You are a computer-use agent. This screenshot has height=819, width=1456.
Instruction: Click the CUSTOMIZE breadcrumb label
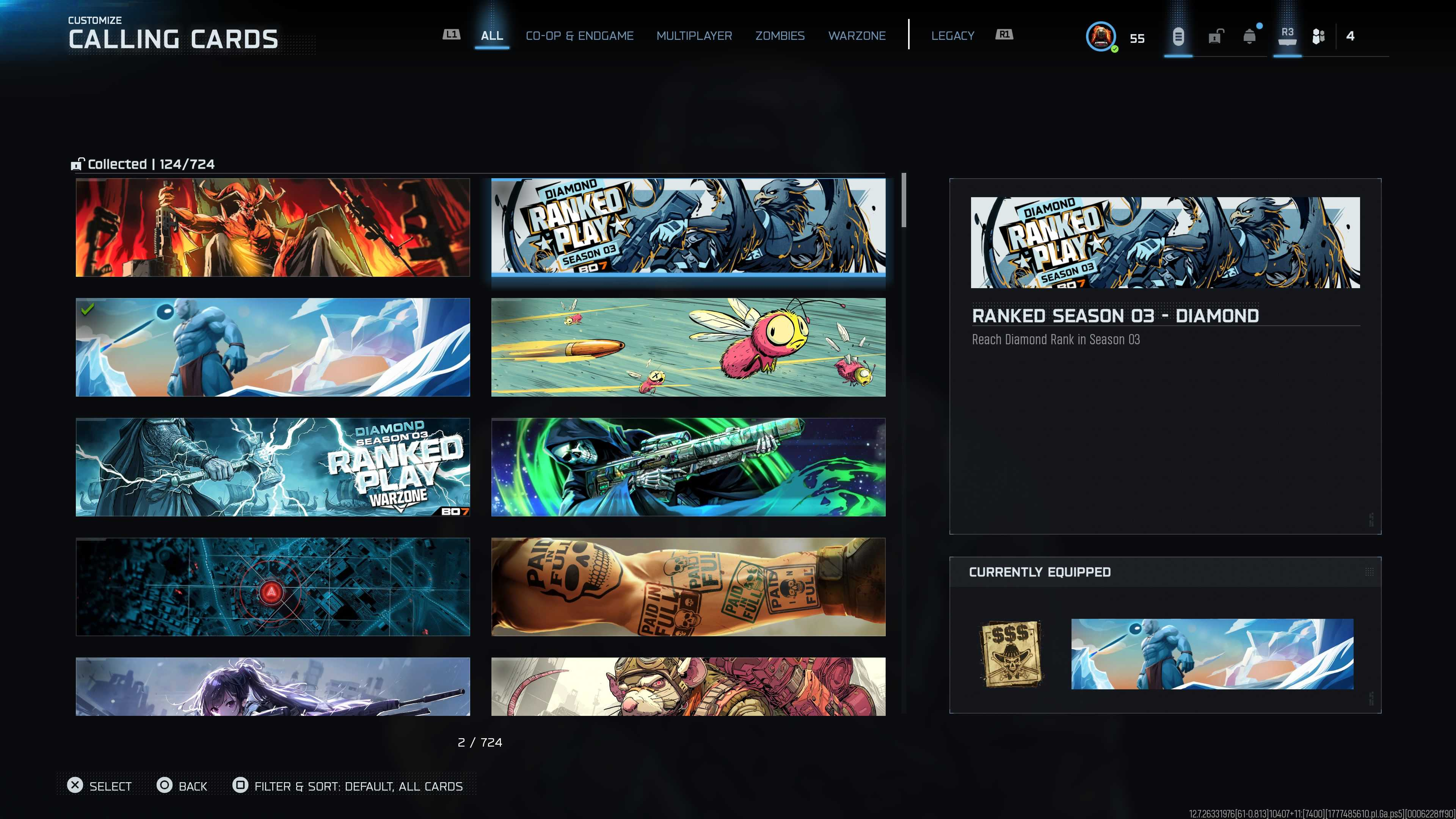coord(94,20)
